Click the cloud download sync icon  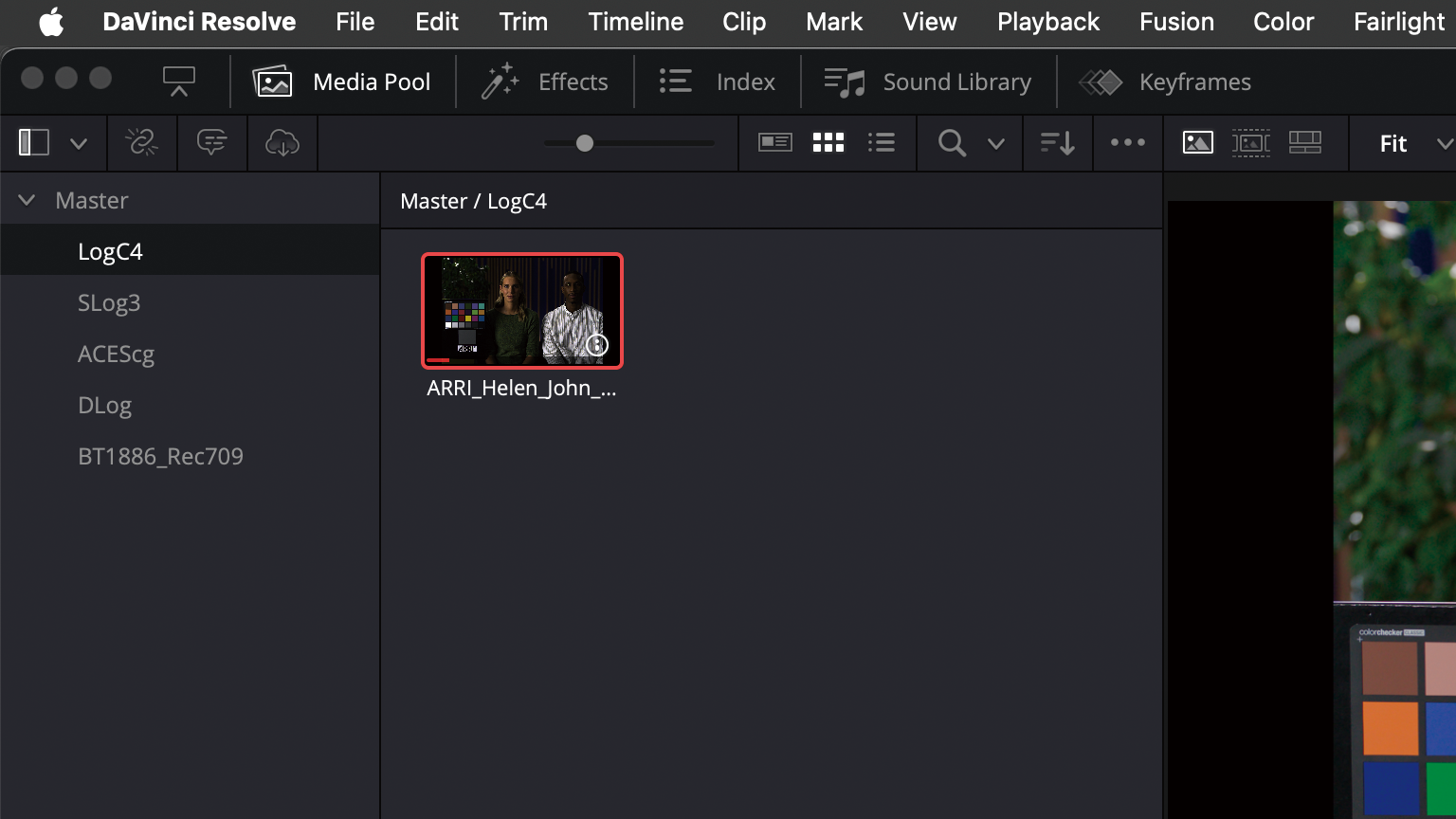(x=282, y=143)
